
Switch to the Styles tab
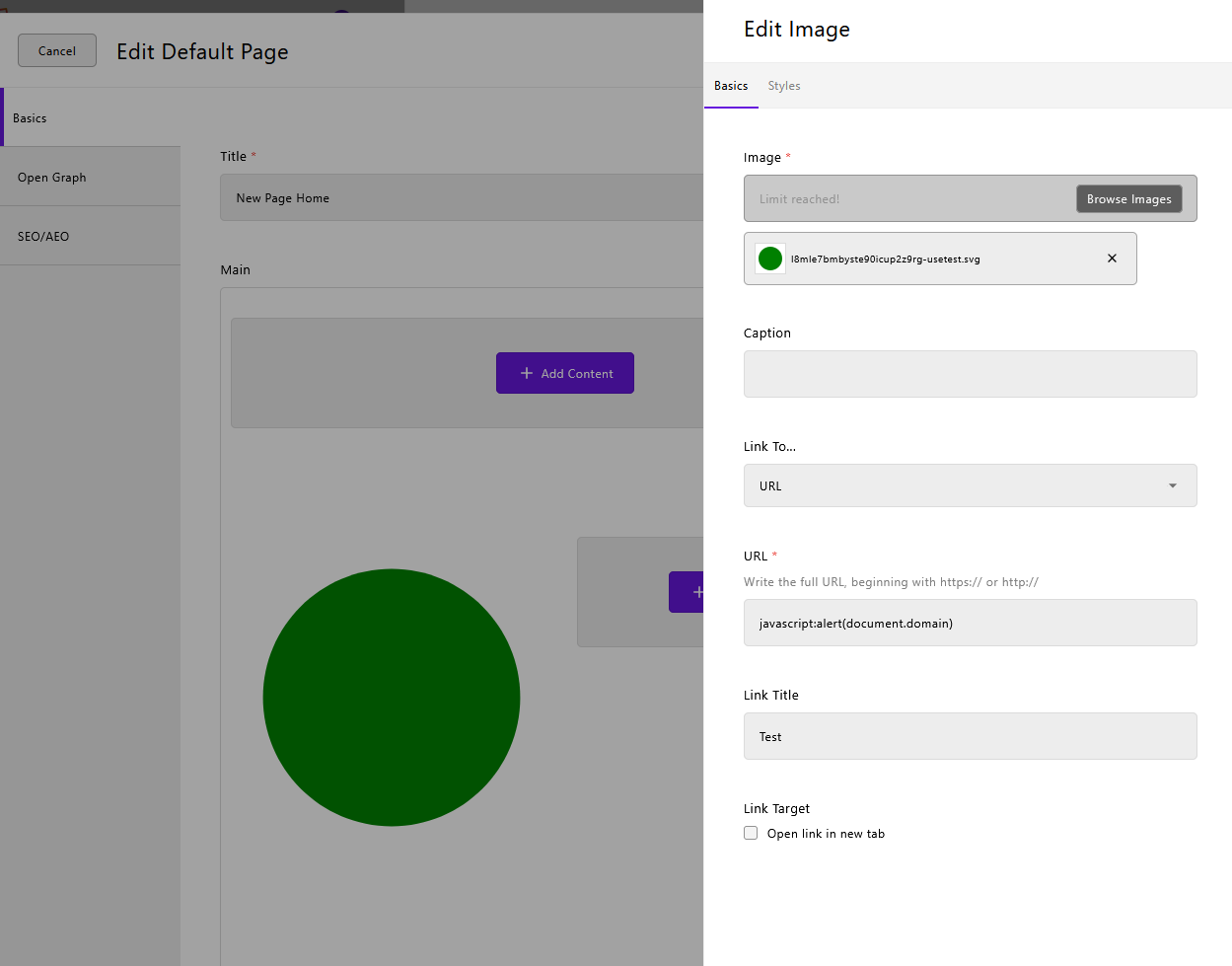(x=784, y=86)
